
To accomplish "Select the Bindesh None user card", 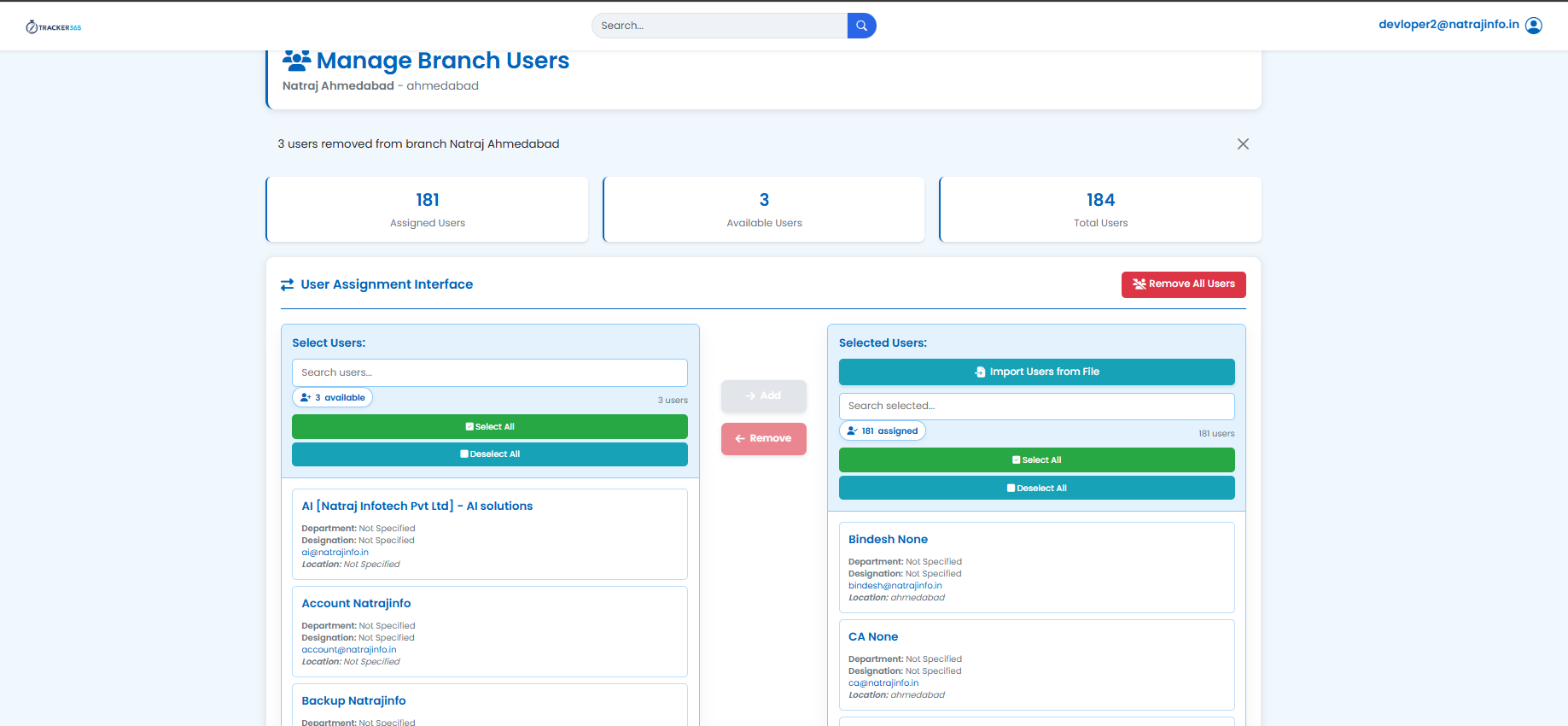I will pos(1036,567).
